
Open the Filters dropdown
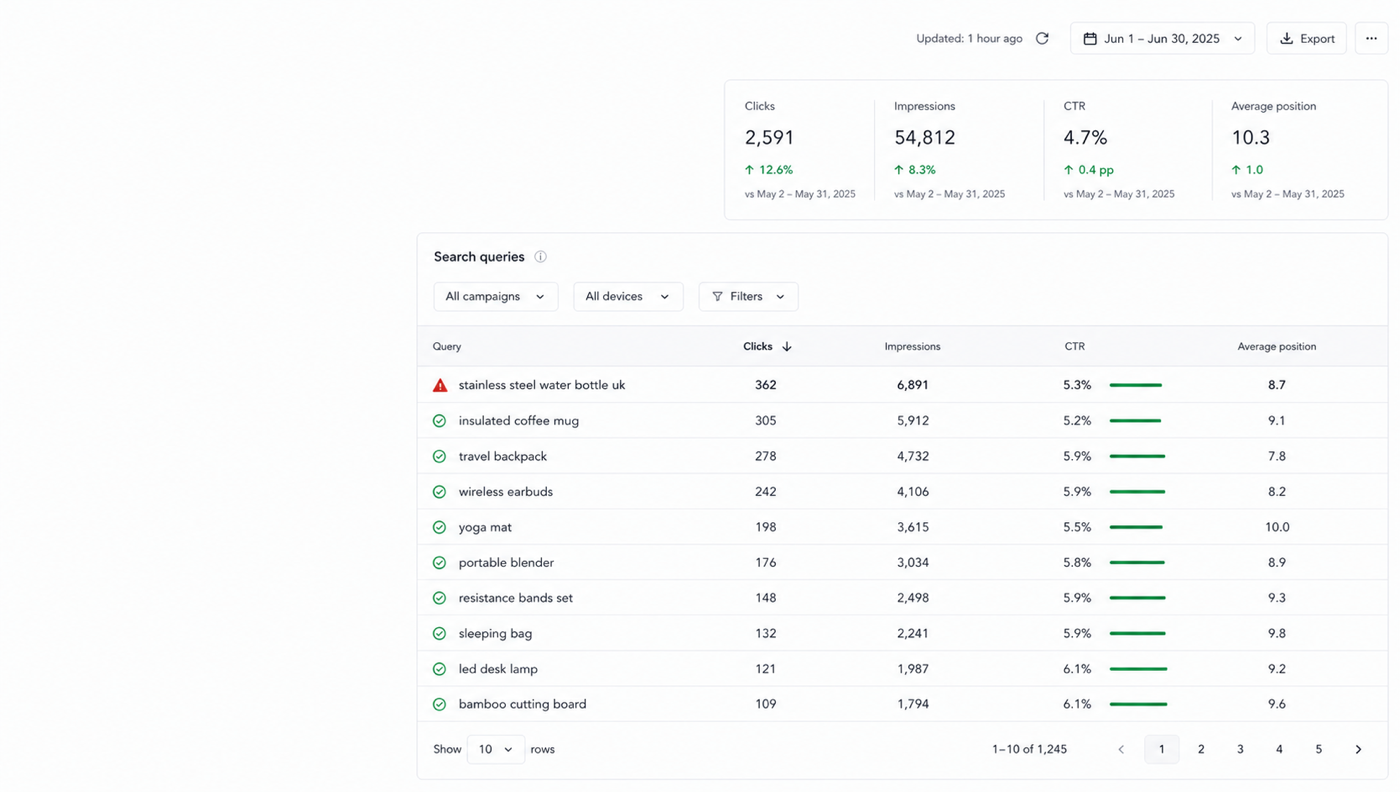[x=748, y=296]
